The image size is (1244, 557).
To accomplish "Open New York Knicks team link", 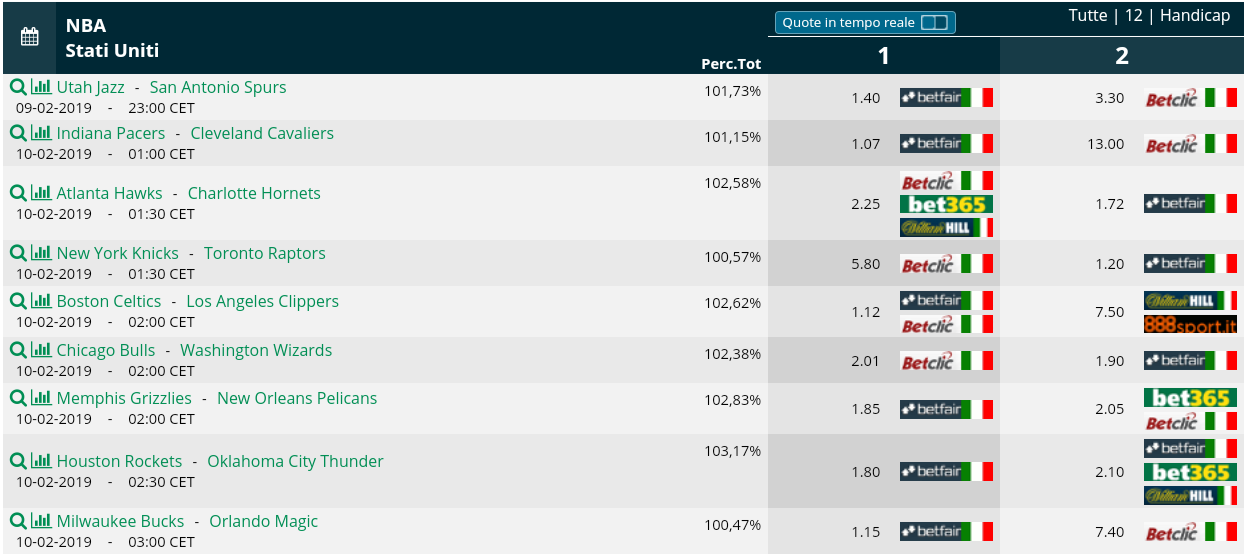I will 118,253.
